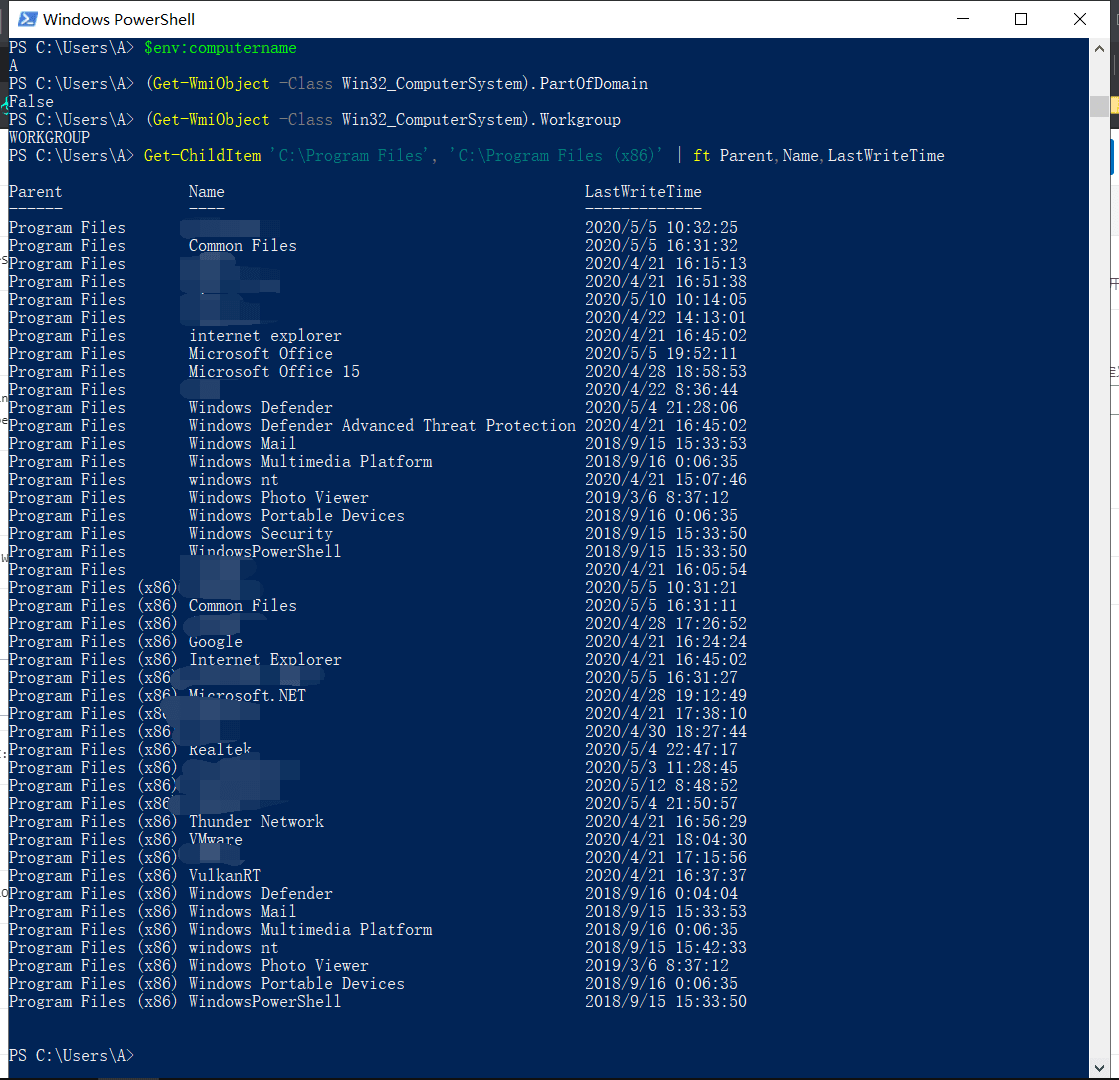Click the 'VulkanRT' folder entry

coord(225,875)
